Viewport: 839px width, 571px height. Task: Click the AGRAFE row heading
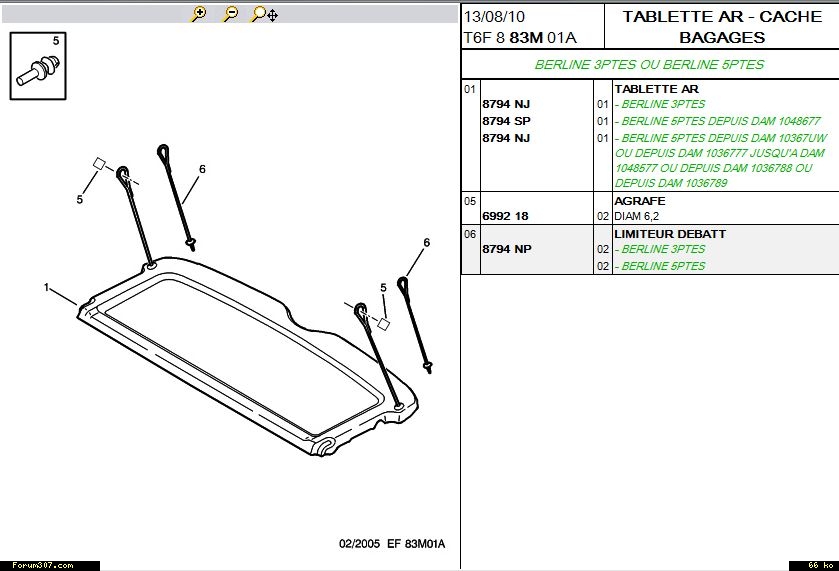pyautogui.click(x=639, y=201)
